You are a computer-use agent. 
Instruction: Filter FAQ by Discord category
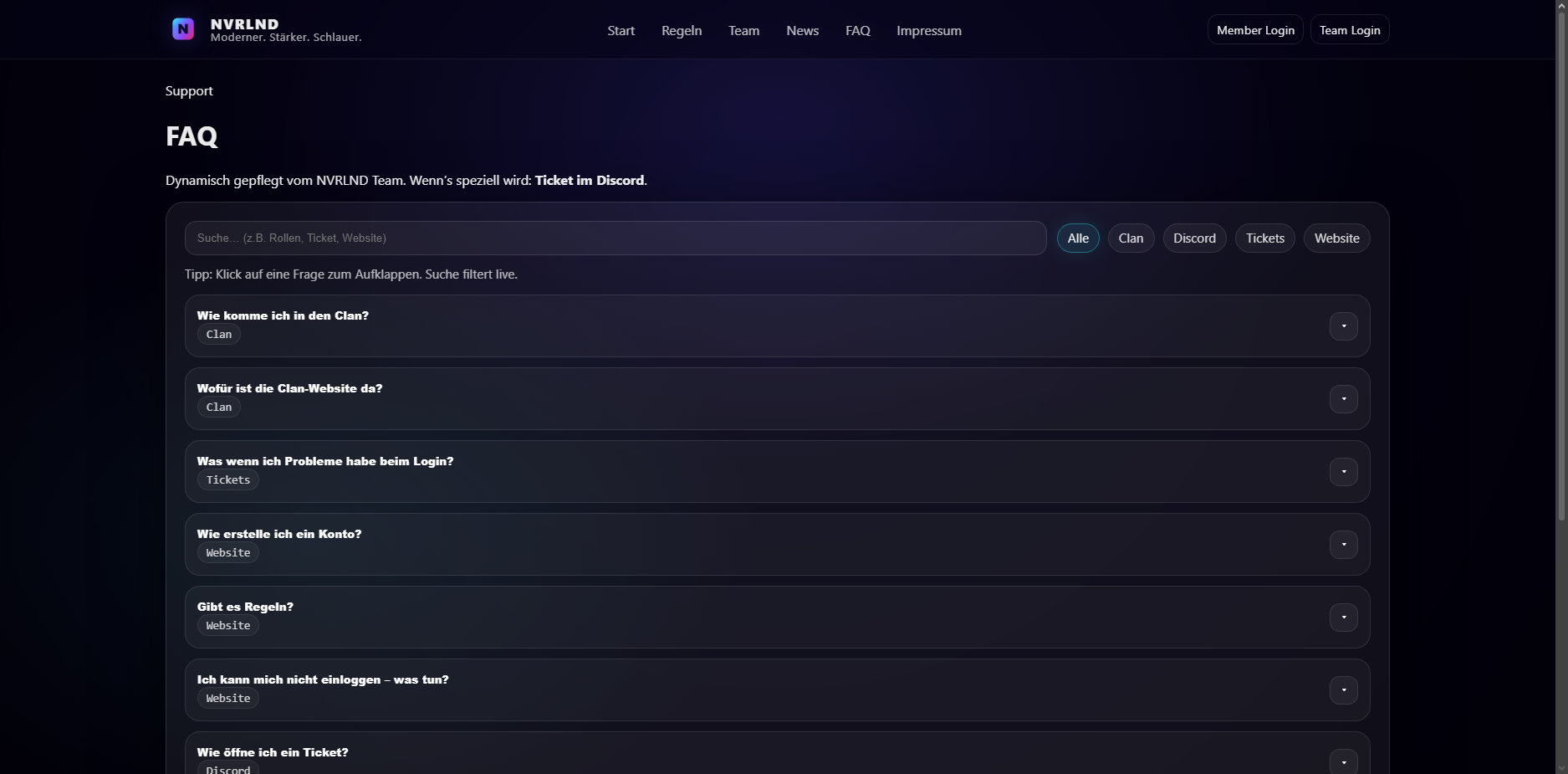(1194, 238)
